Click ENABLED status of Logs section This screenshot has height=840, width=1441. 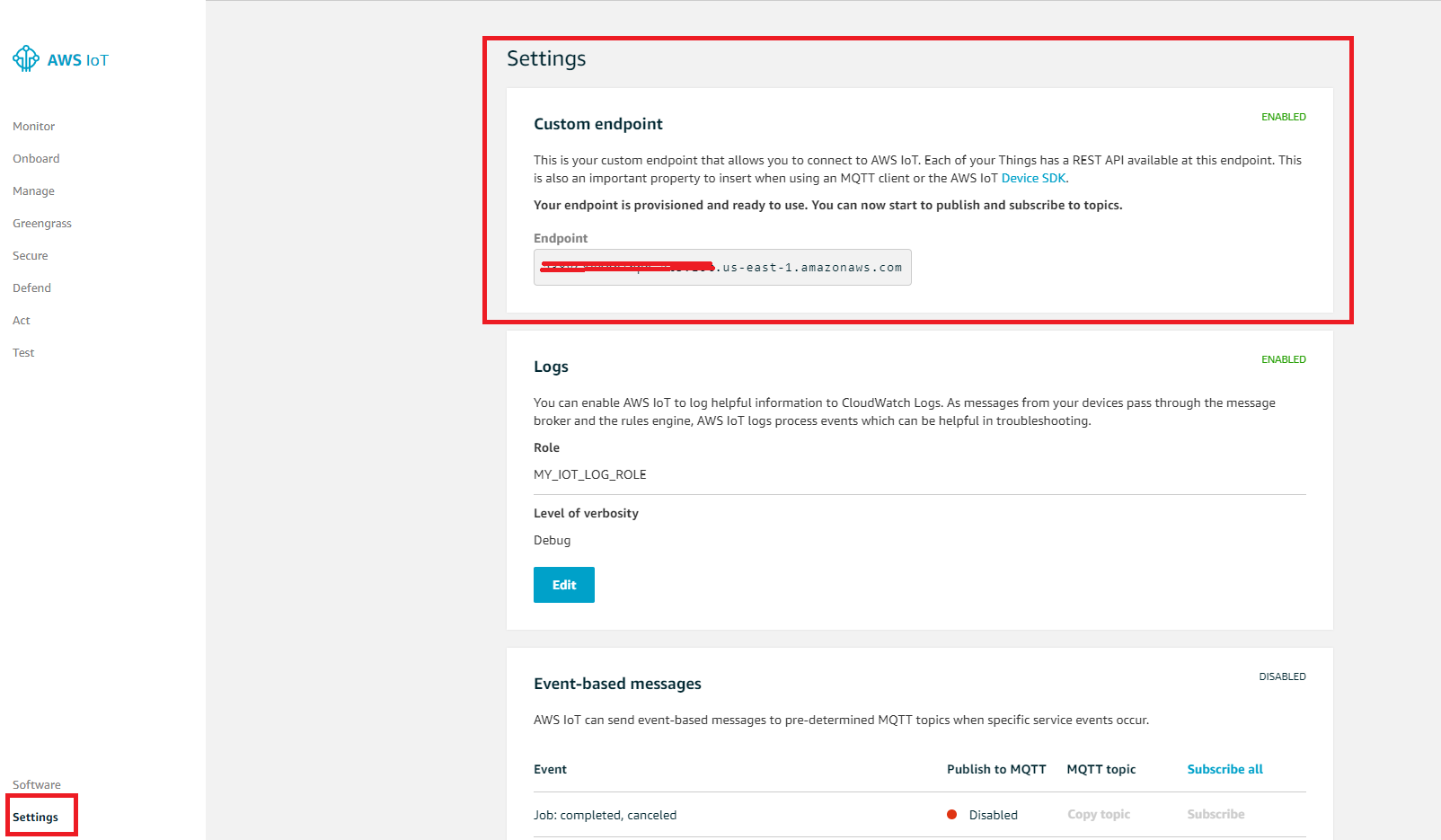pyautogui.click(x=1284, y=359)
